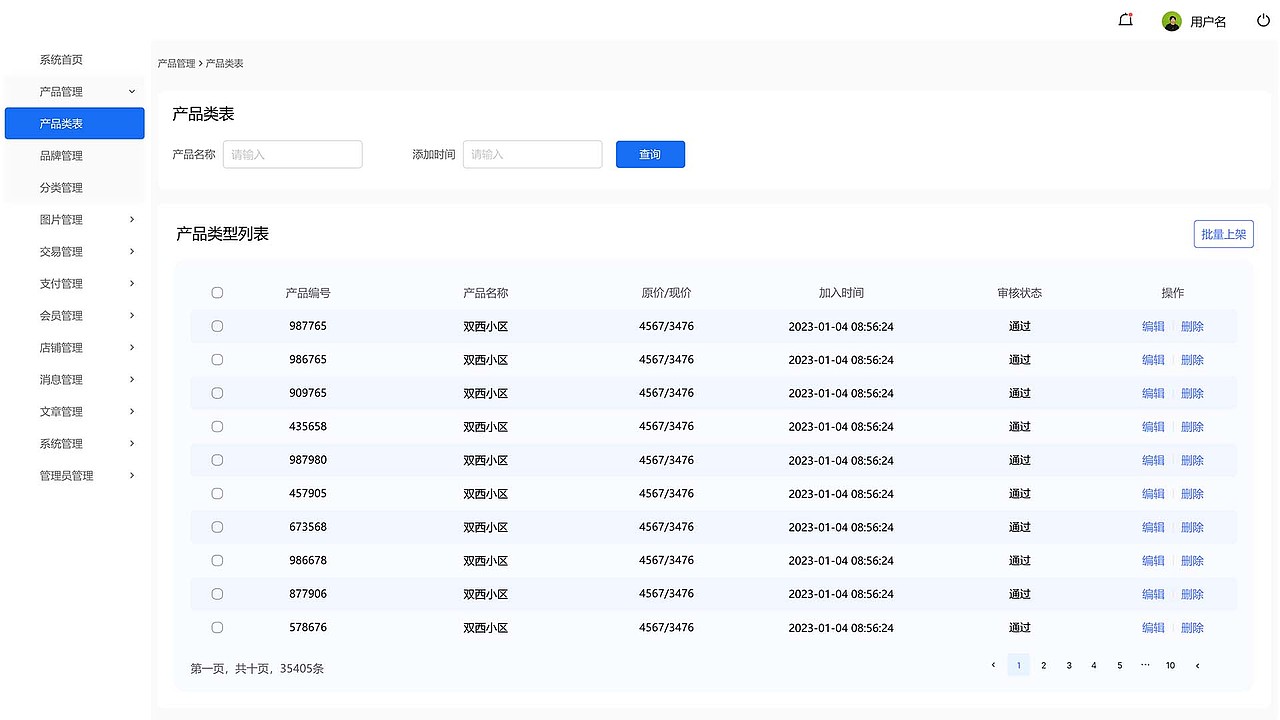Check the row for product 673568
This screenshot has width=1280, height=720.
pos(217,527)
